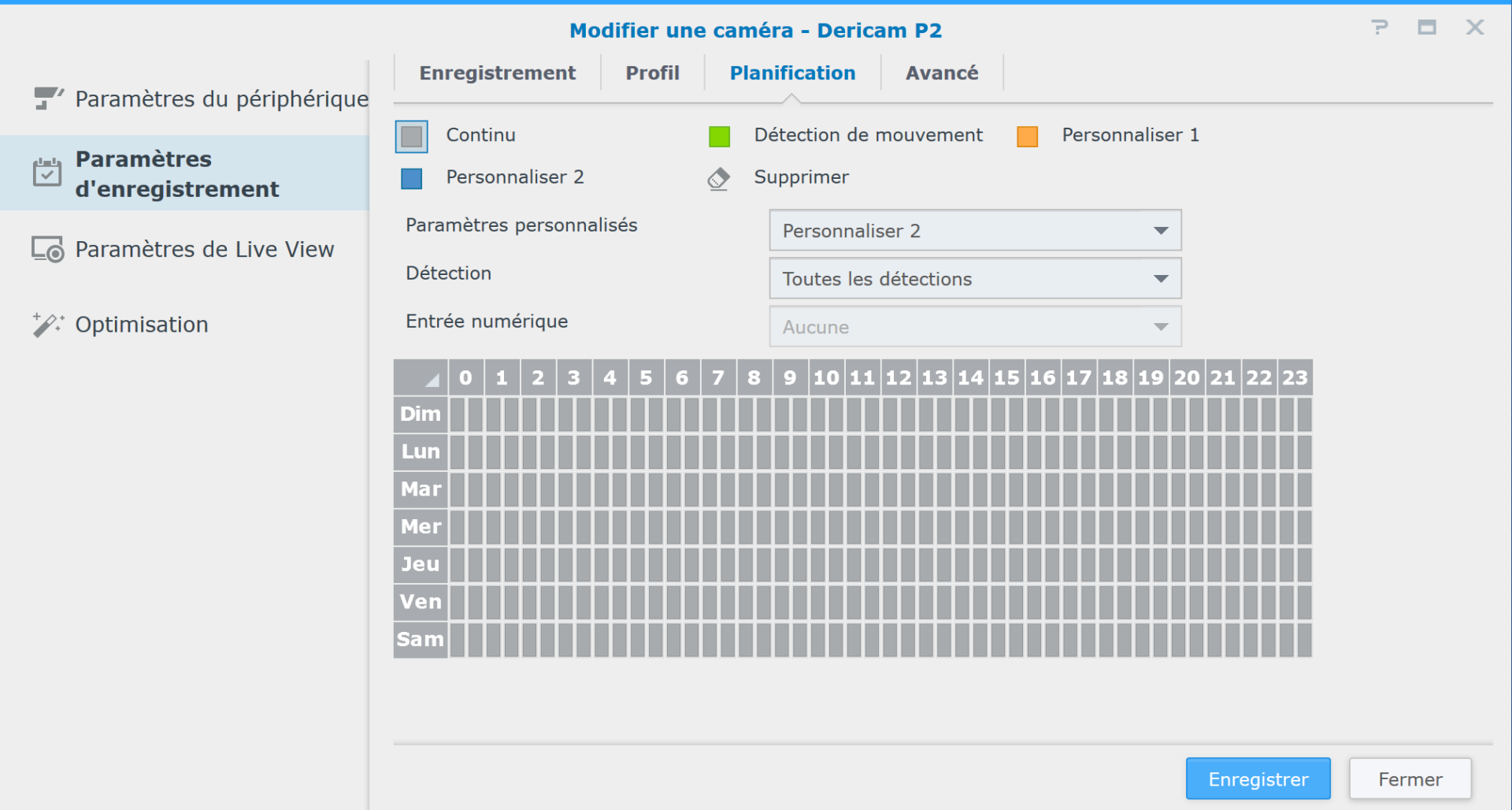Select the Mer row header
Image resolution: width=1512 pixels, height=810 pixels.
[421, 527]
